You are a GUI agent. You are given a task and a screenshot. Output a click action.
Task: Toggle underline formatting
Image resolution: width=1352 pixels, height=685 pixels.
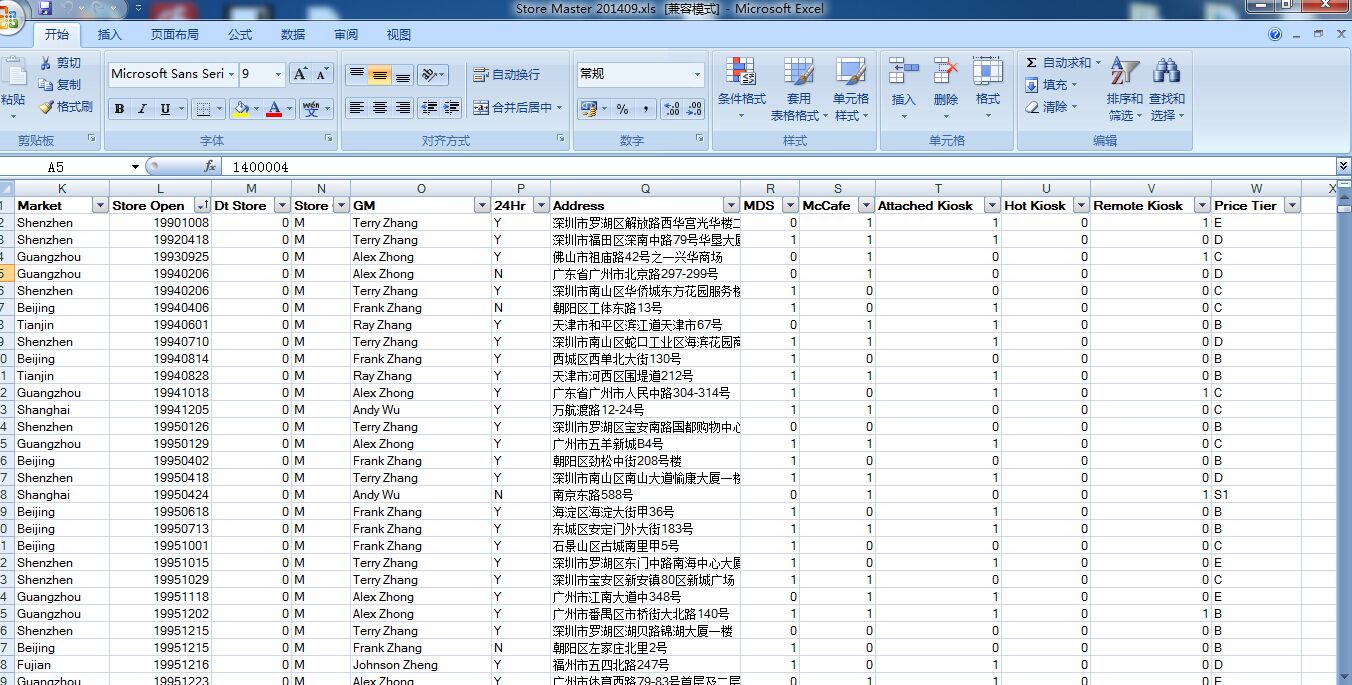click(x=165, y=109)
